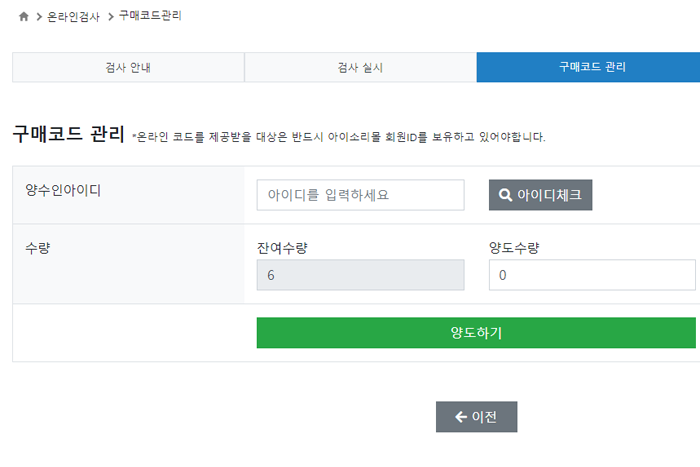This screenshot has width=700, height=467.
Task: Go to the home page via house icon
Action: click(24, 17)
